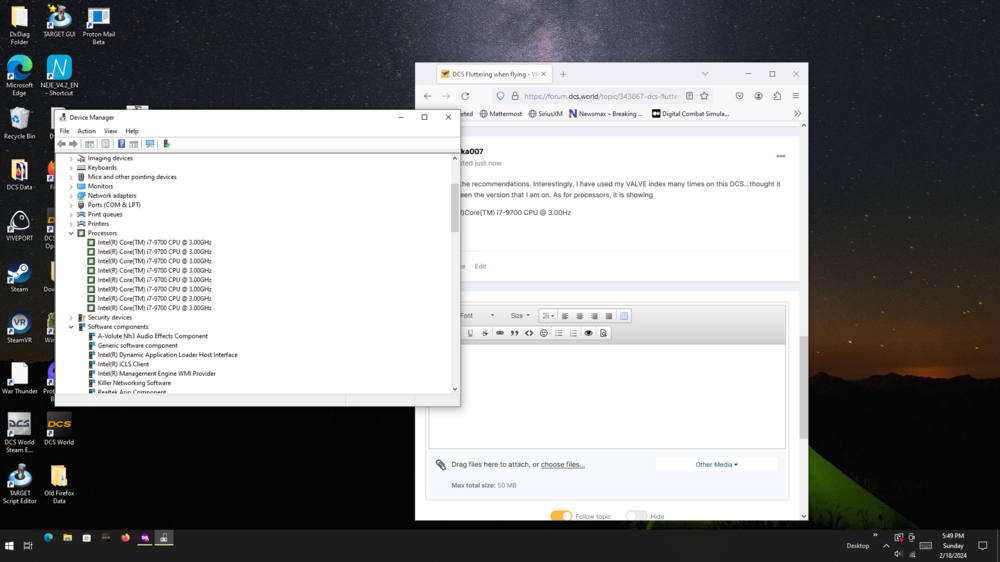The image size is (1000, 562).
Task: Click preview icon in forum editor
Action: point(603,333)
